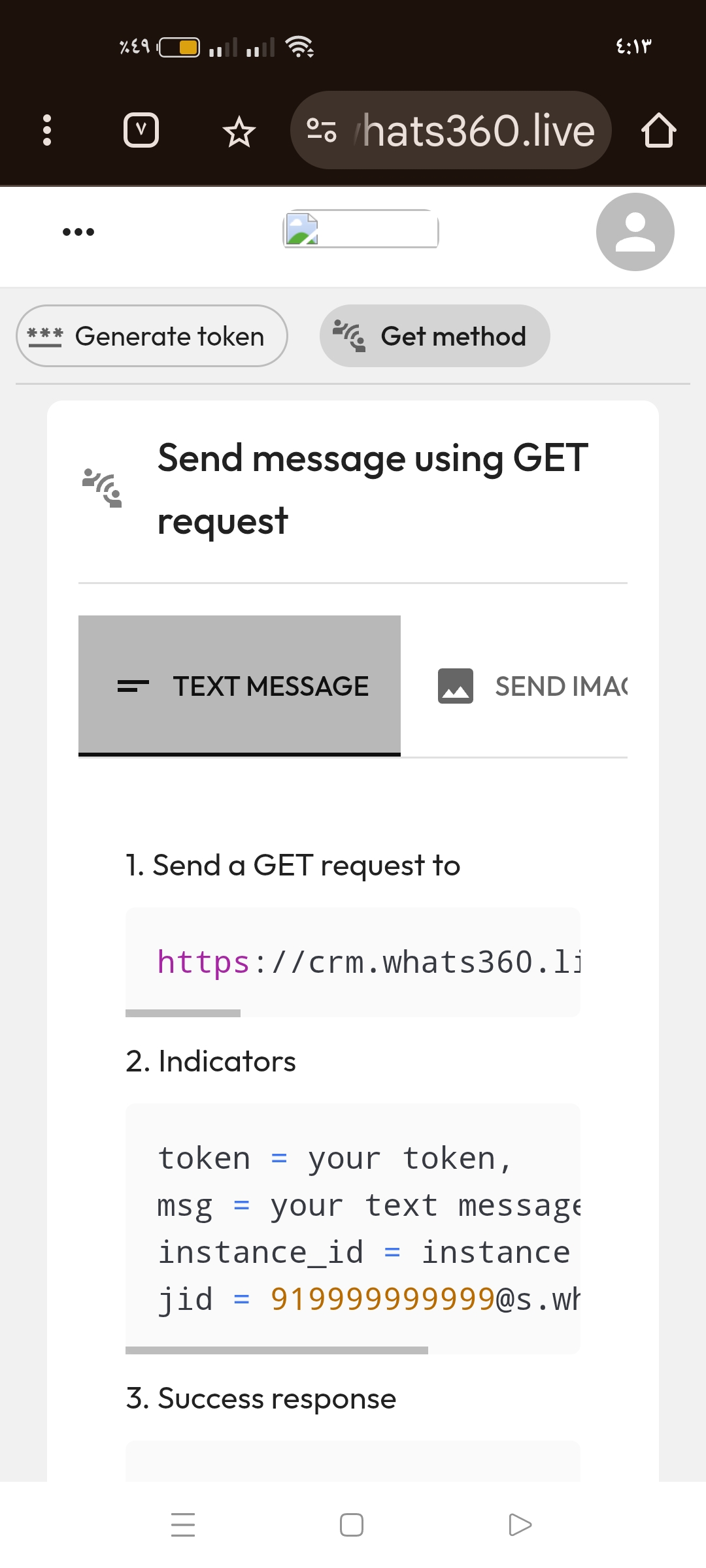706x1568 pixels.
Task: Open the browser options three-dot menu
Action: point(46,130)
